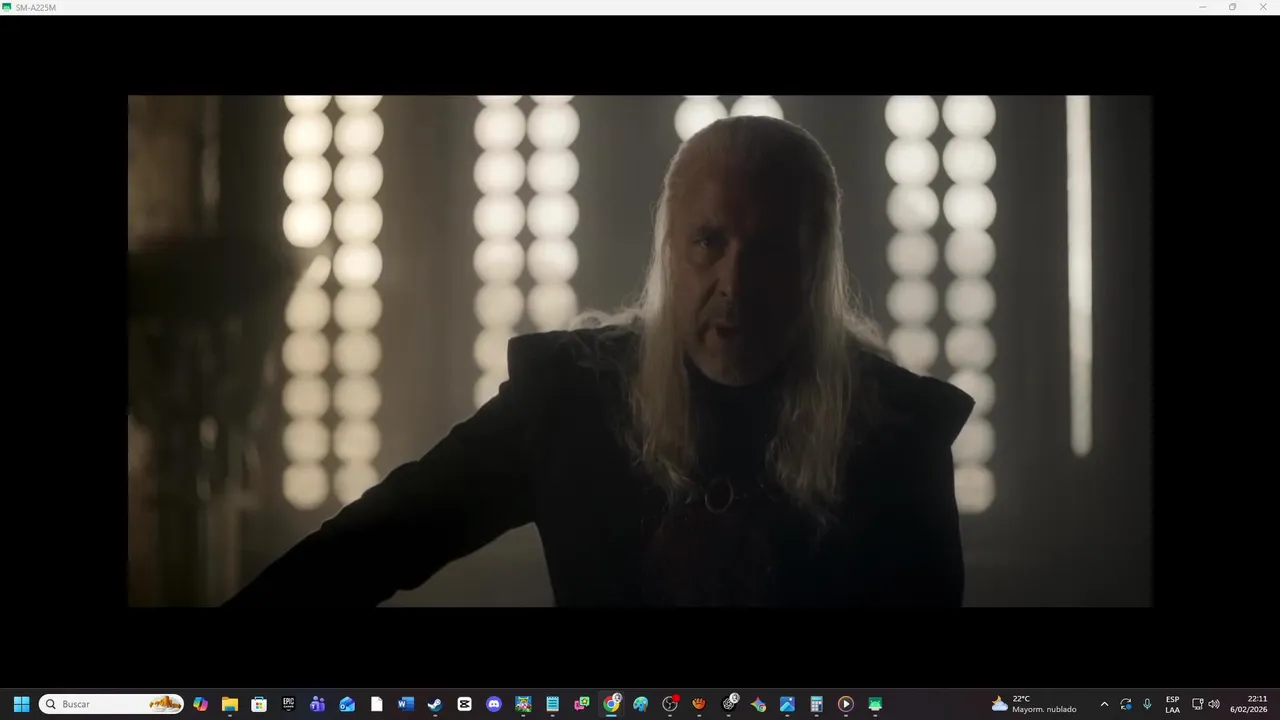
Task: Close the SM-A225M window
Action: tap(1262, 7)
